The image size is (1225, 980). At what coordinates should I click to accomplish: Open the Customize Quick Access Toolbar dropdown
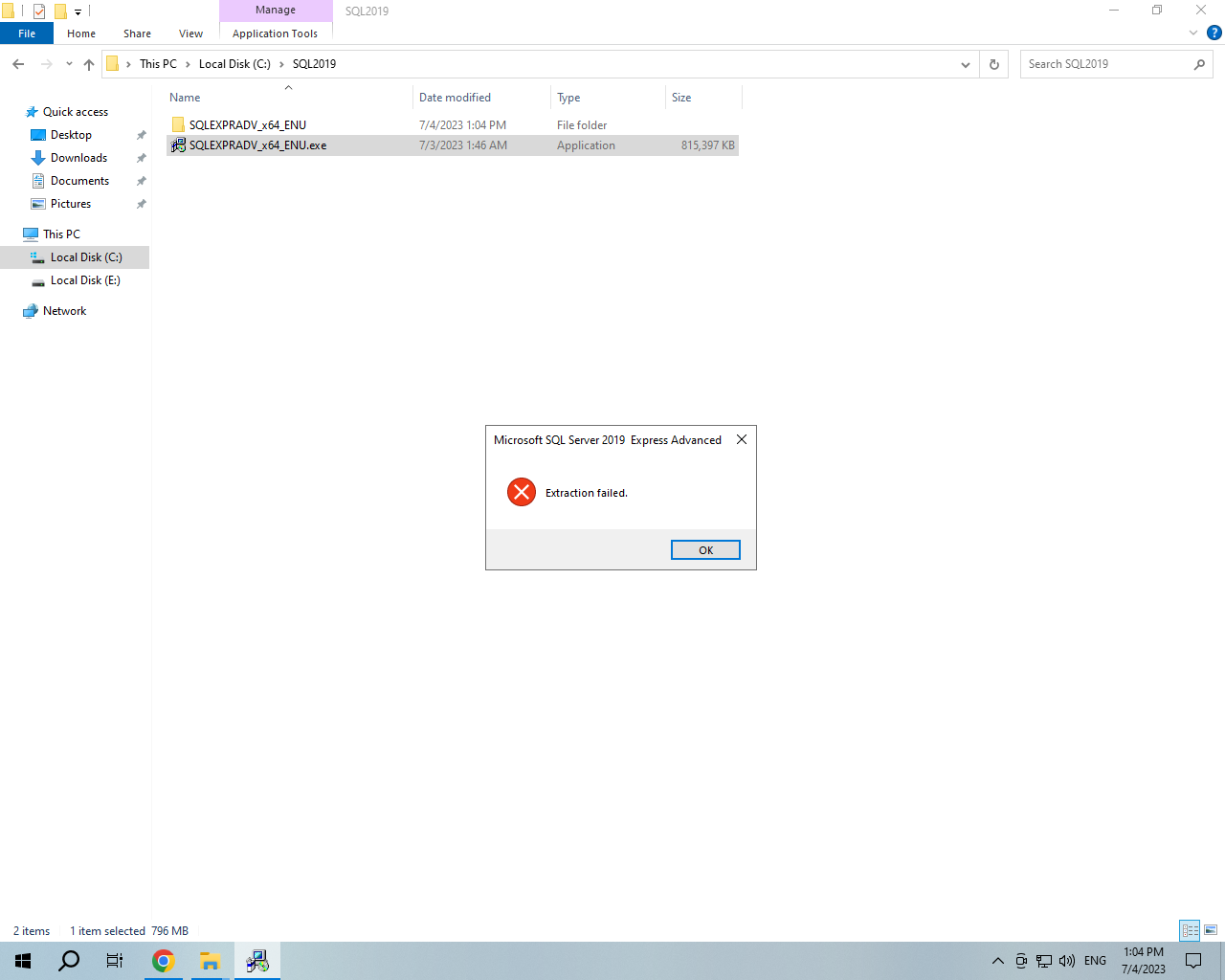pos(78,11)
